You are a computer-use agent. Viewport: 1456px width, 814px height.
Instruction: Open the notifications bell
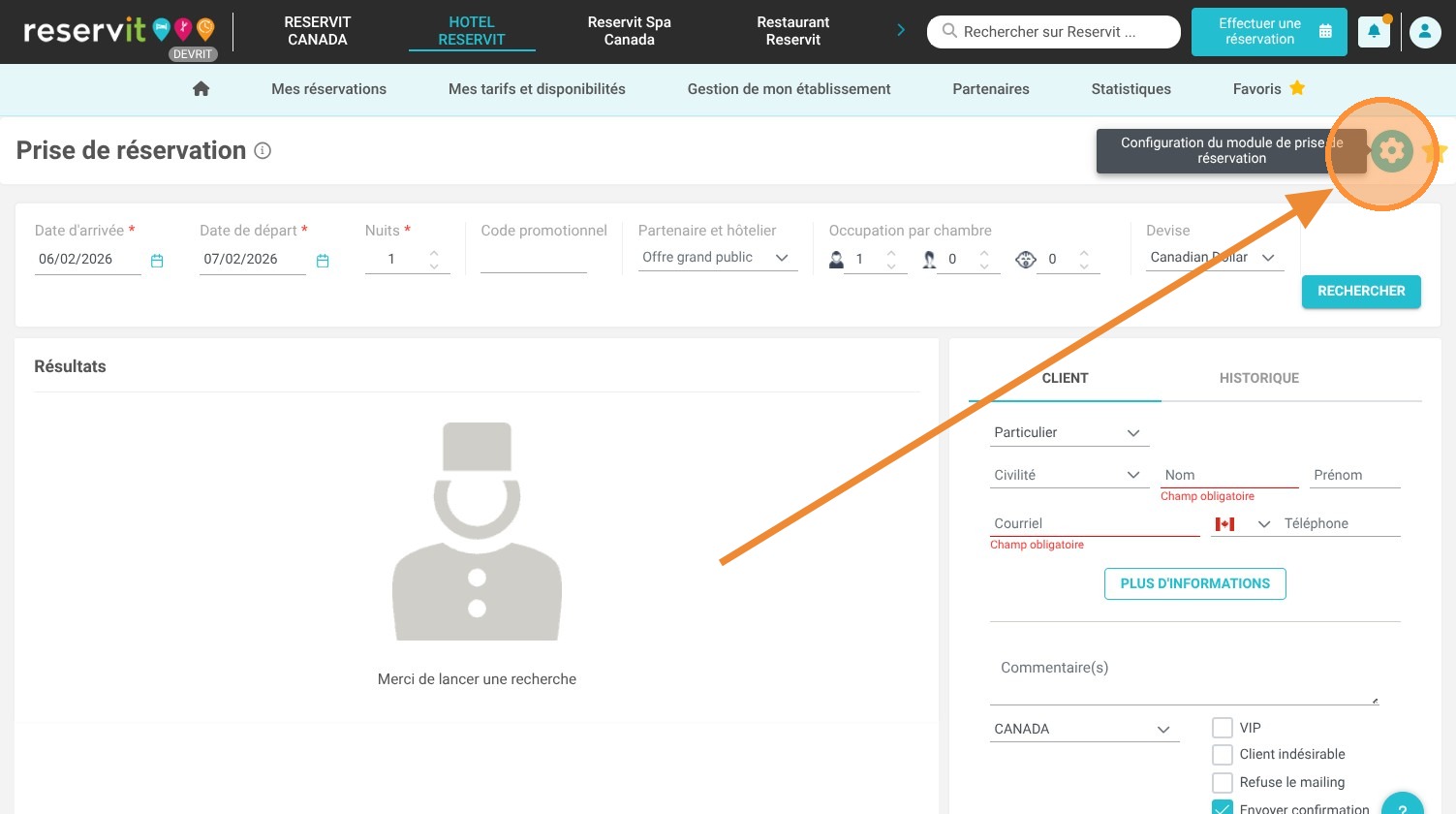1374,32
